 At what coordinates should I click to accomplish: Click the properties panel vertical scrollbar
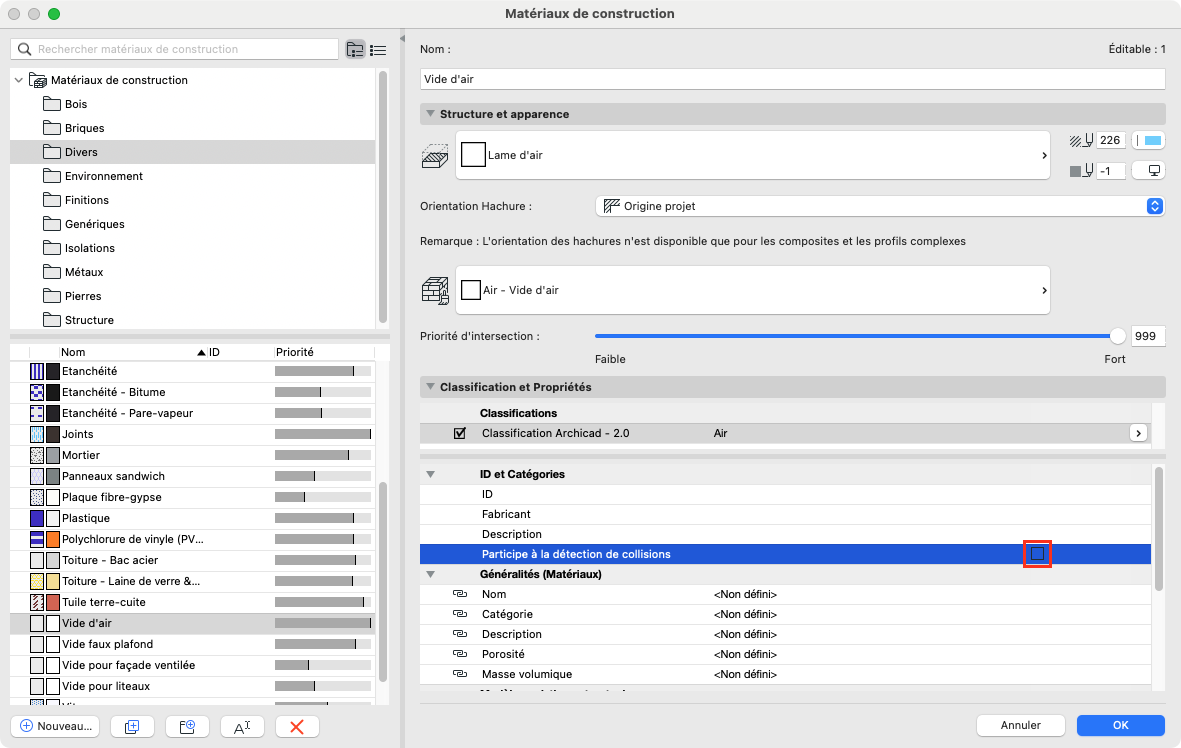tap(1158, 529)
